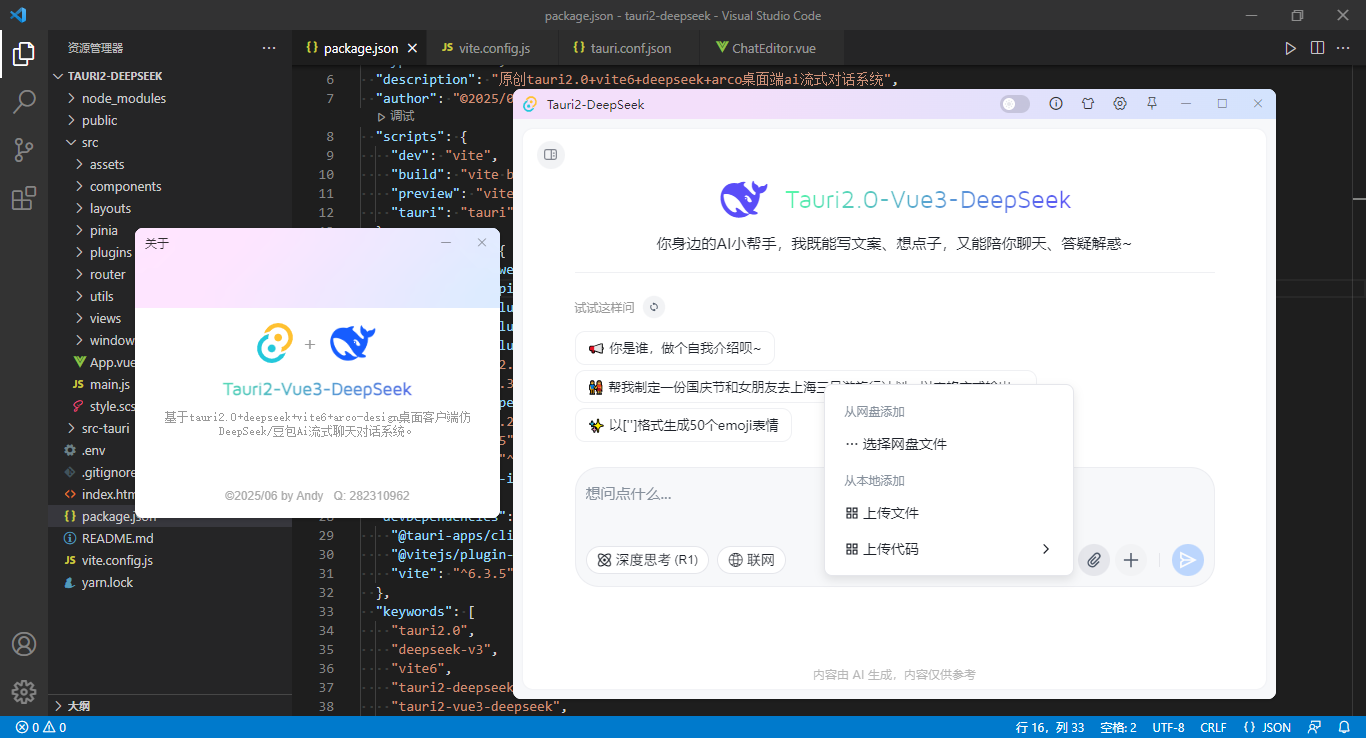Expand the layouts folder
Viewport: 1366px width, 738px height.
pyautogui.click(x=170, y=208)
